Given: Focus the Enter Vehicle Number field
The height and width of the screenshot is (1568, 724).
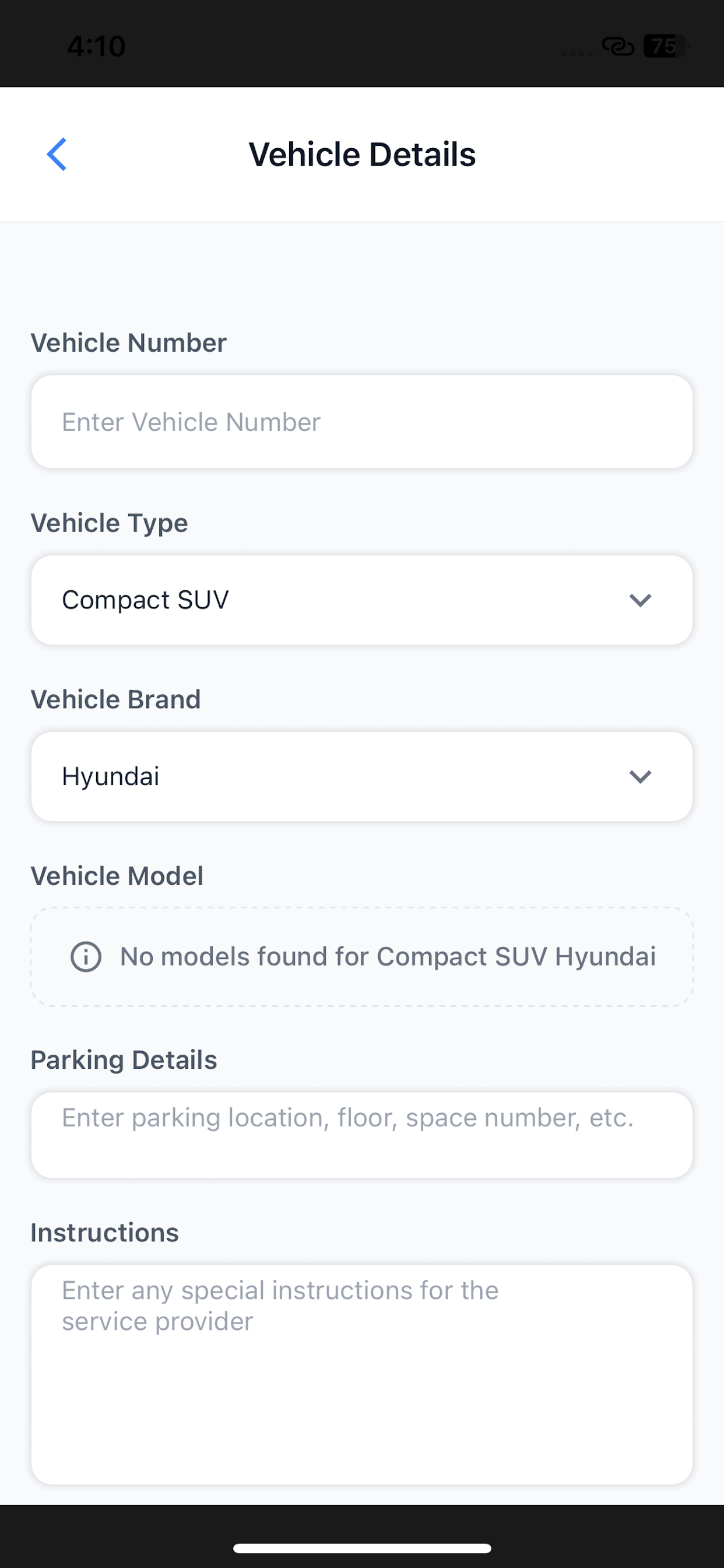Looking at the screenshot, I should point(362,422).
